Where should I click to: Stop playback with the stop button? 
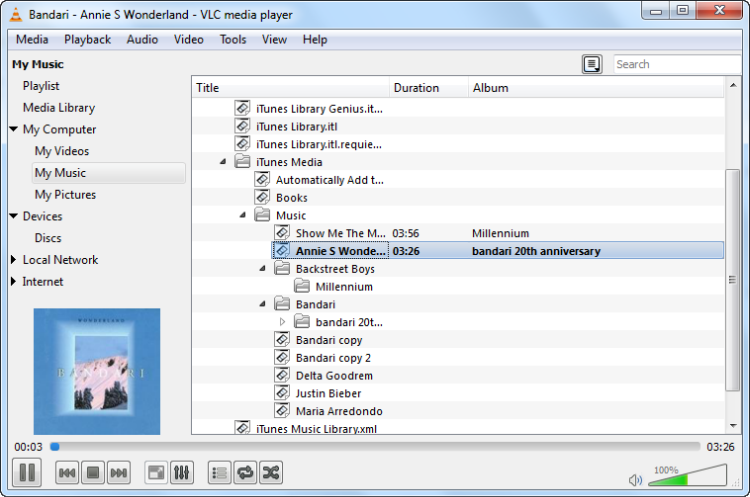point(93,473)
